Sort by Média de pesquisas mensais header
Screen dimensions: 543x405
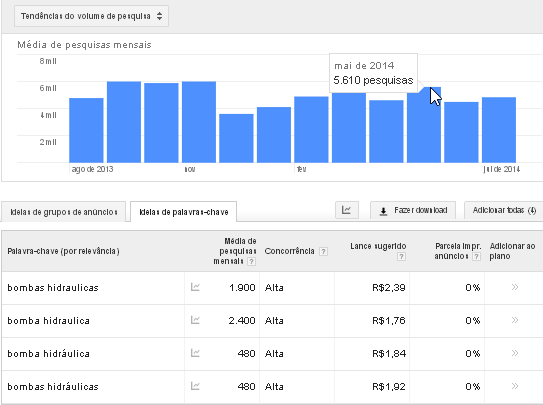click(234, 251)
